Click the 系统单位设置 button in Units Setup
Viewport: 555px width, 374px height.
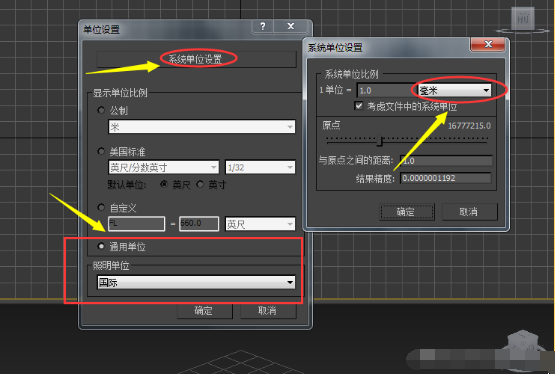[x=196, y=59]
